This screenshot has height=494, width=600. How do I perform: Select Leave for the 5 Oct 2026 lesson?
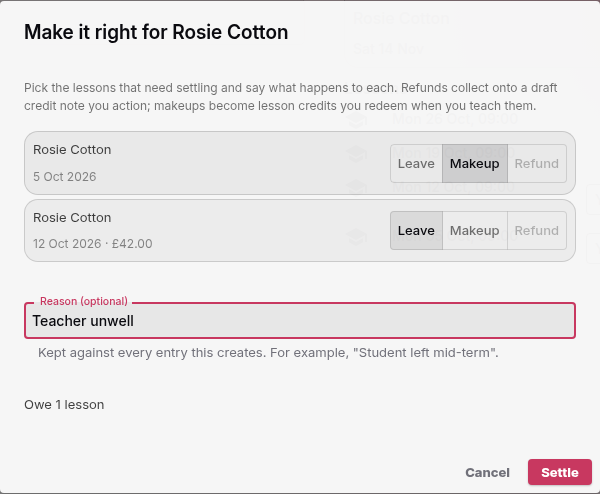click(416, 163)
